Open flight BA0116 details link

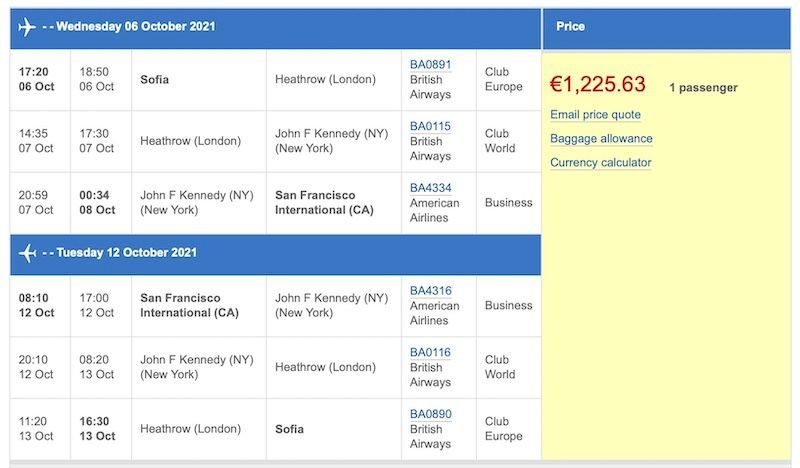click(430, 352)
